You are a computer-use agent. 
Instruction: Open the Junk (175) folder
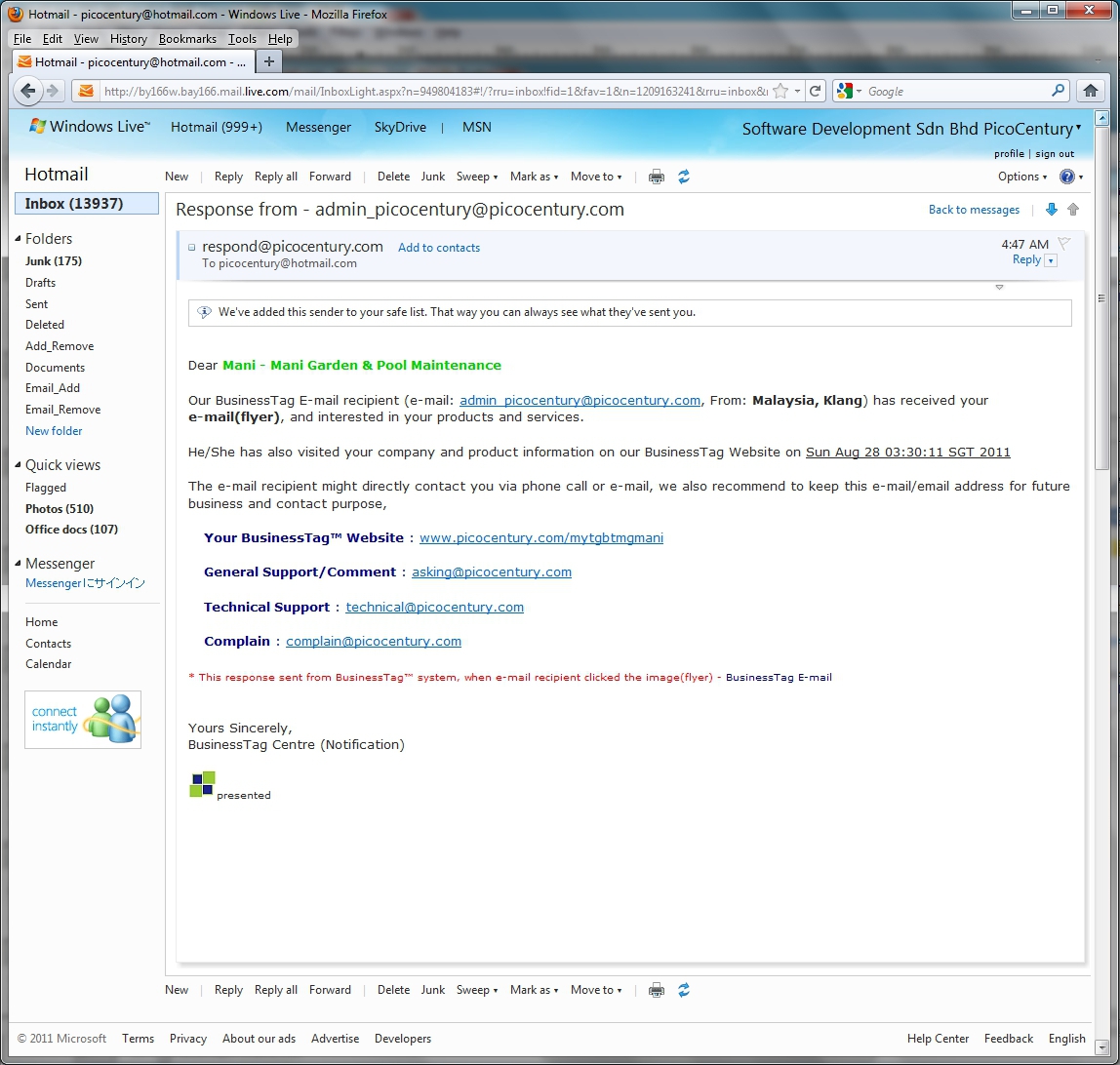(54, 261)
